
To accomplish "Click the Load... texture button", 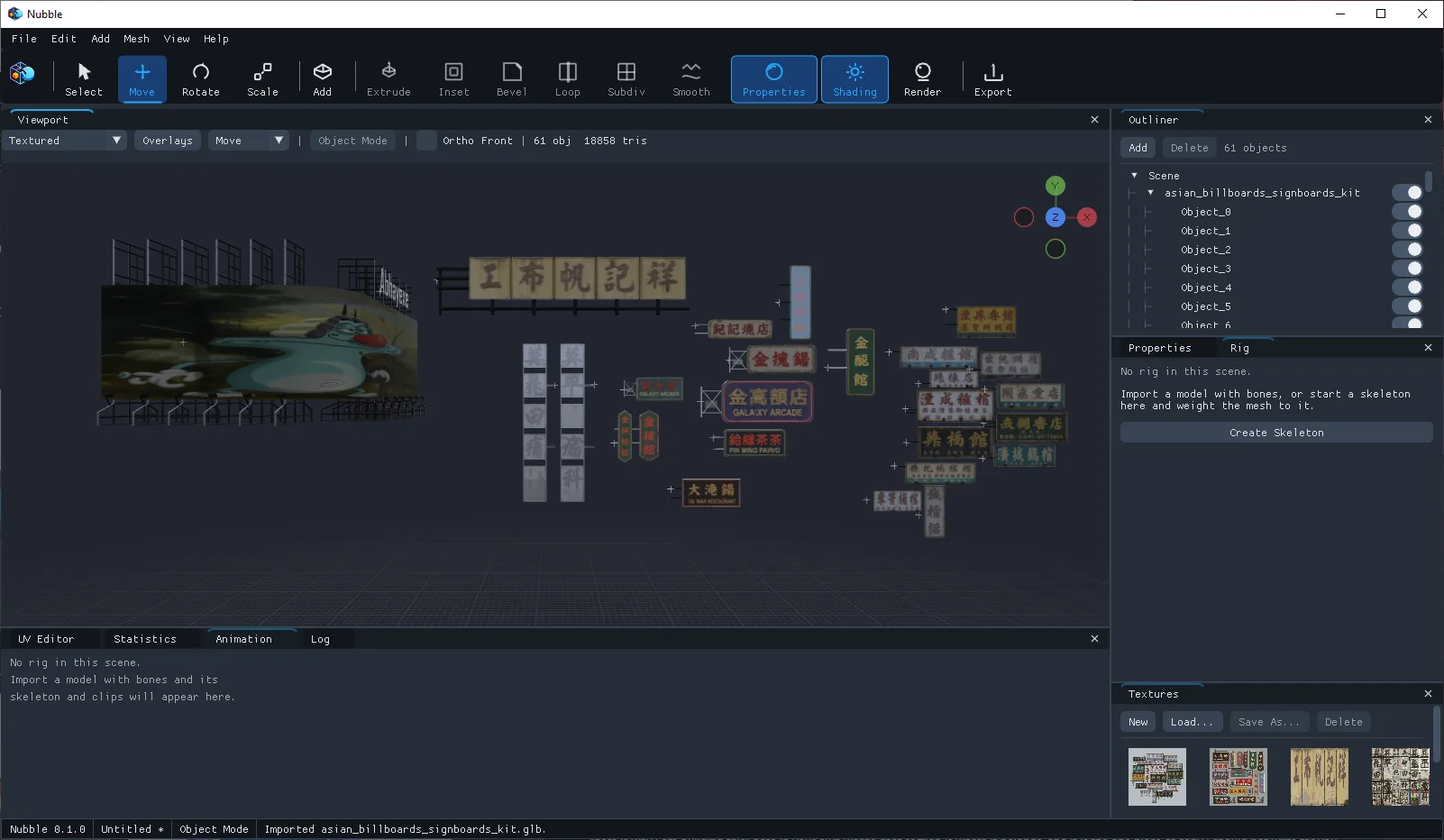I will point(1192,722).
